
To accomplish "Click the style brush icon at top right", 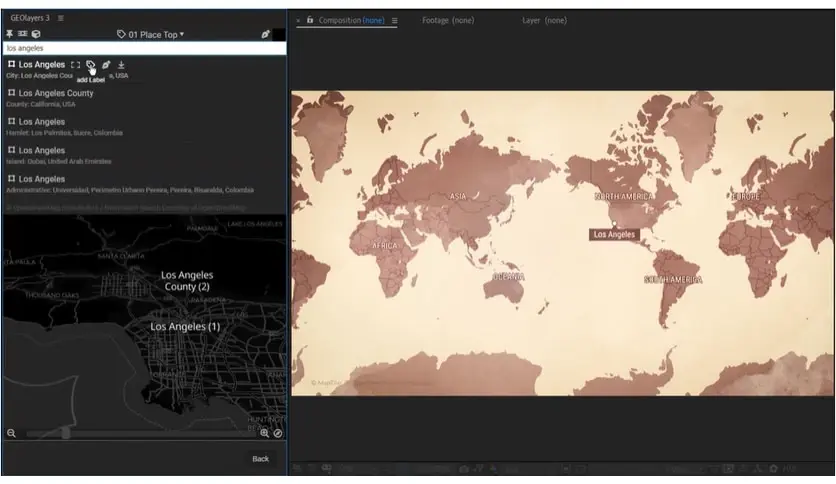I will pos(266,34).
